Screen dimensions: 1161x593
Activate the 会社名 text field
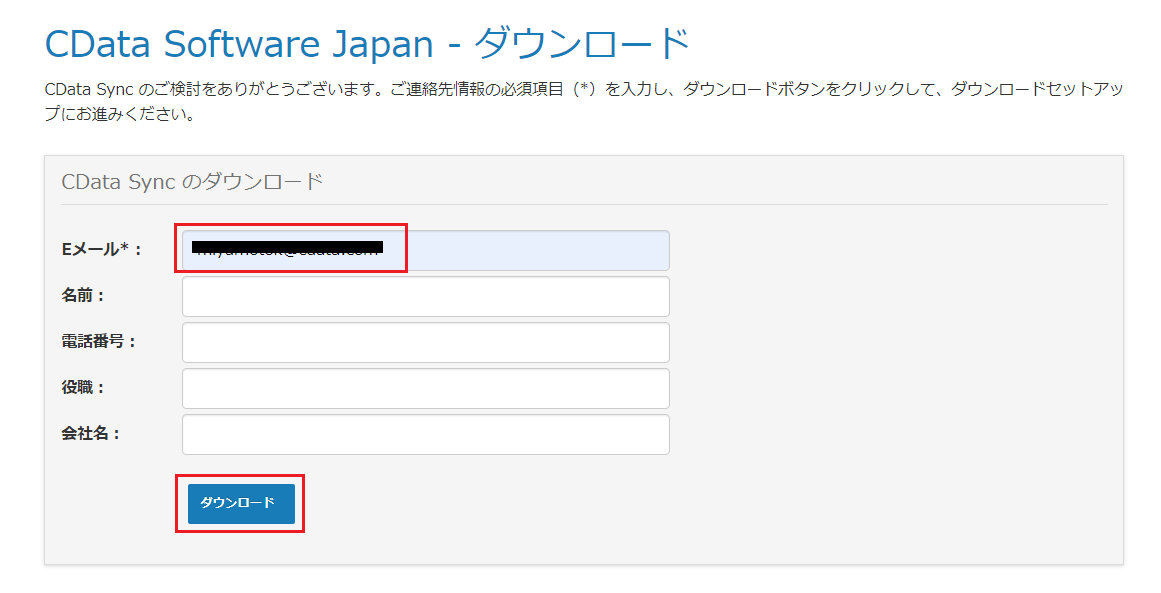[x=426, y=434]
